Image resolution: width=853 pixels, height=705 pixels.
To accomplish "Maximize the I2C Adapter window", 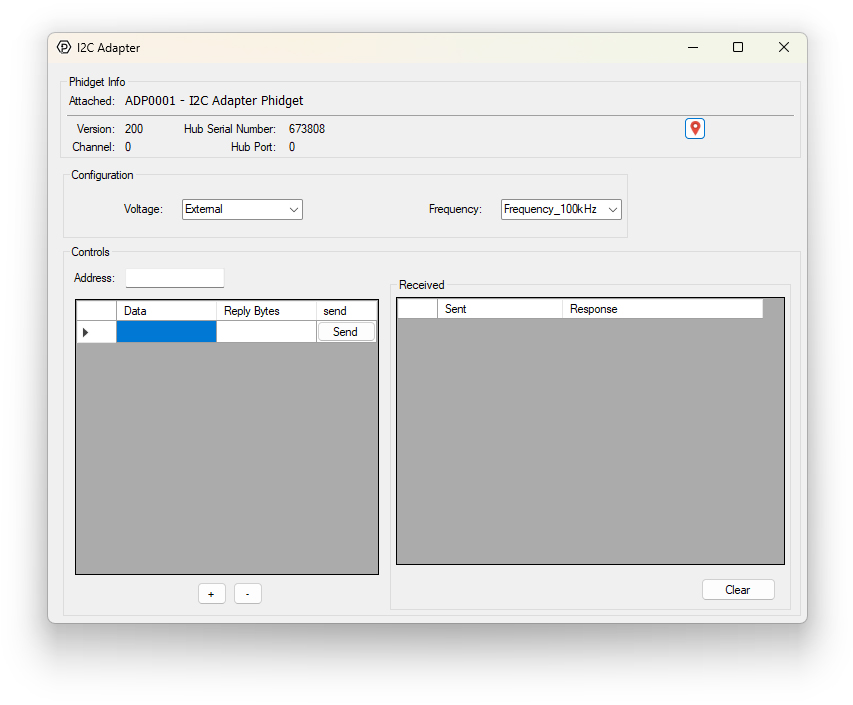I will [x=738, y=47].
